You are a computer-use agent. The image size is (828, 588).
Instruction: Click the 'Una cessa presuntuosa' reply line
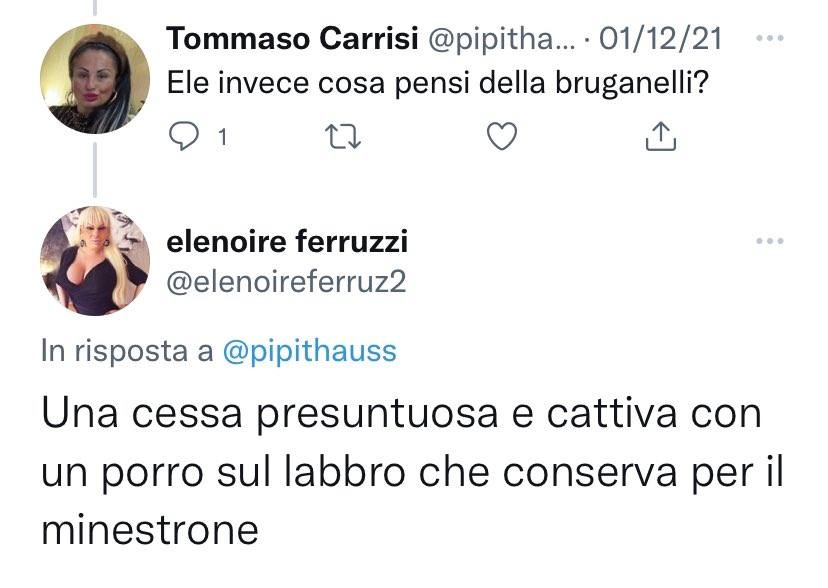pyautogui.click(x=401, y=414)
